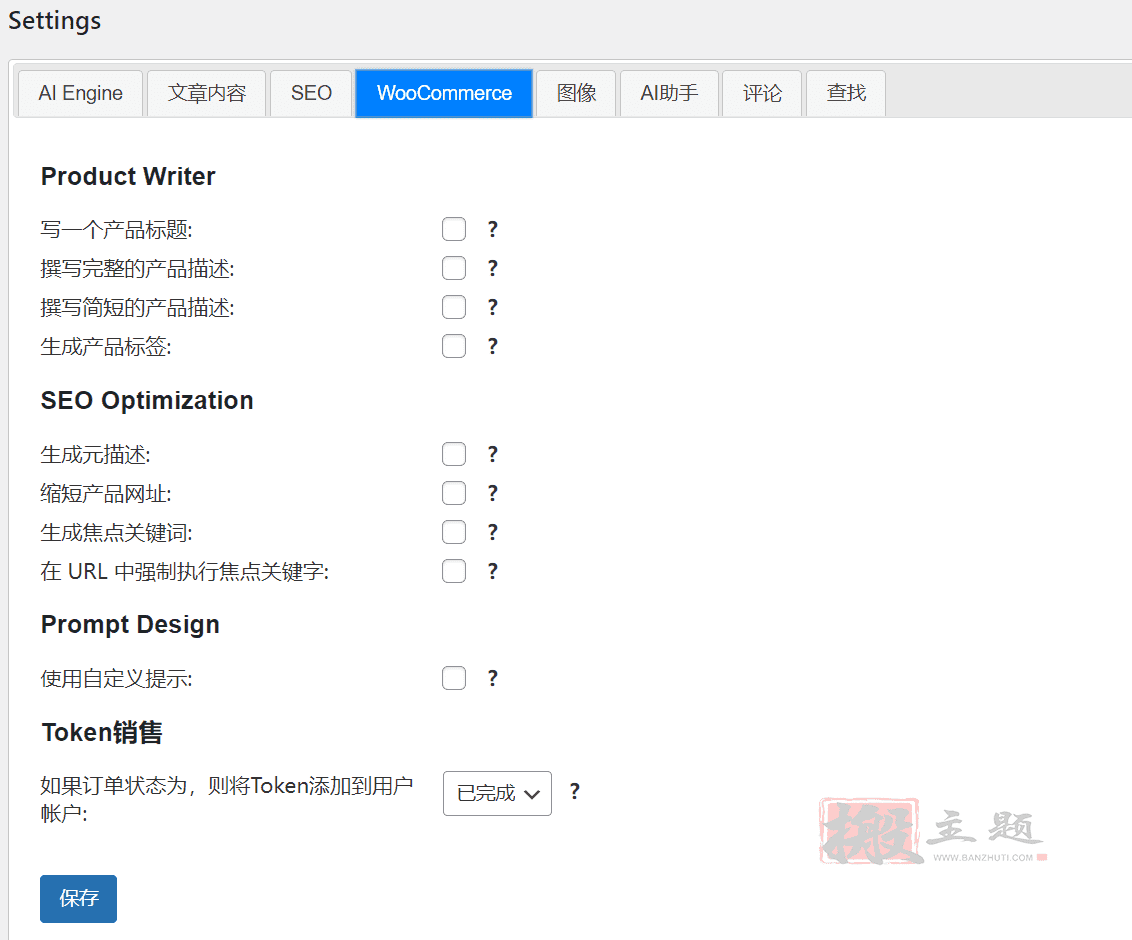Screen dimensions: 1132x940
Task: Click the Product Writer heading
Action: click(x=129, y=177)
